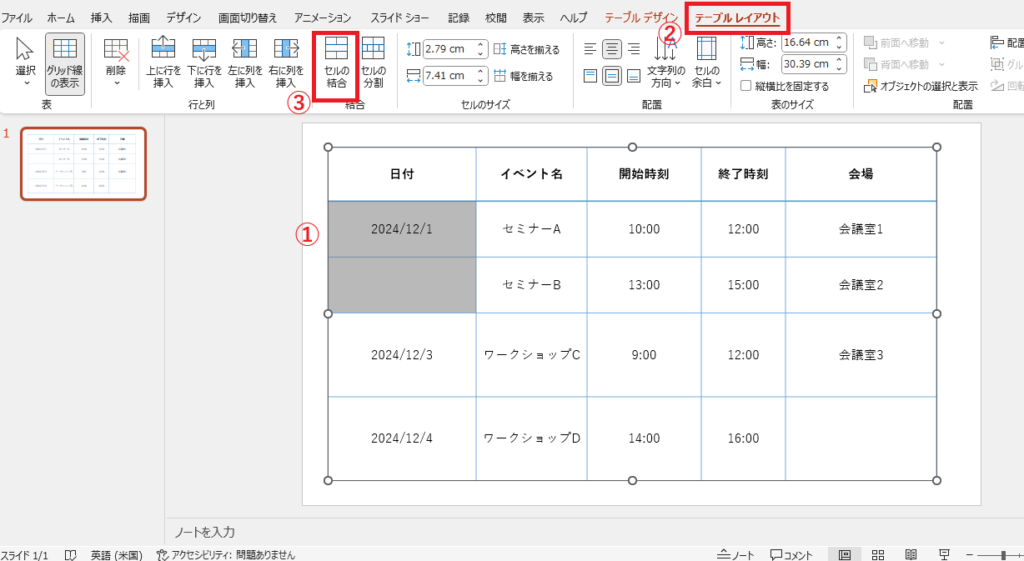Image resolution: width=1024 pixels, height=561 pixels.
Task: Toggle the Notes (ノート) pane in status bar
Action: 735,554
